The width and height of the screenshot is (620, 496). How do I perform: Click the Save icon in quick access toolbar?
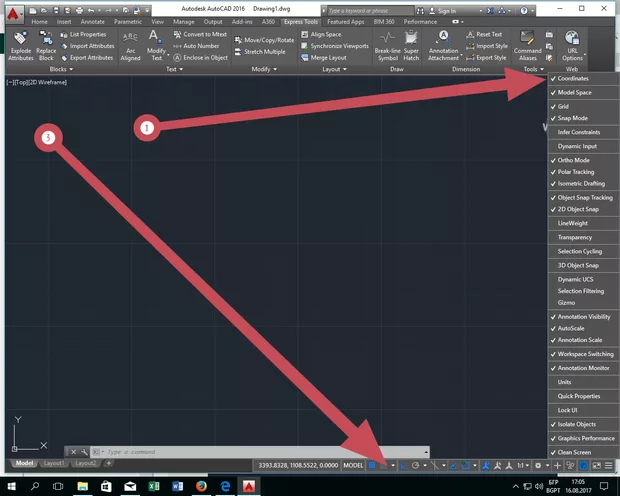click(56, 11)
